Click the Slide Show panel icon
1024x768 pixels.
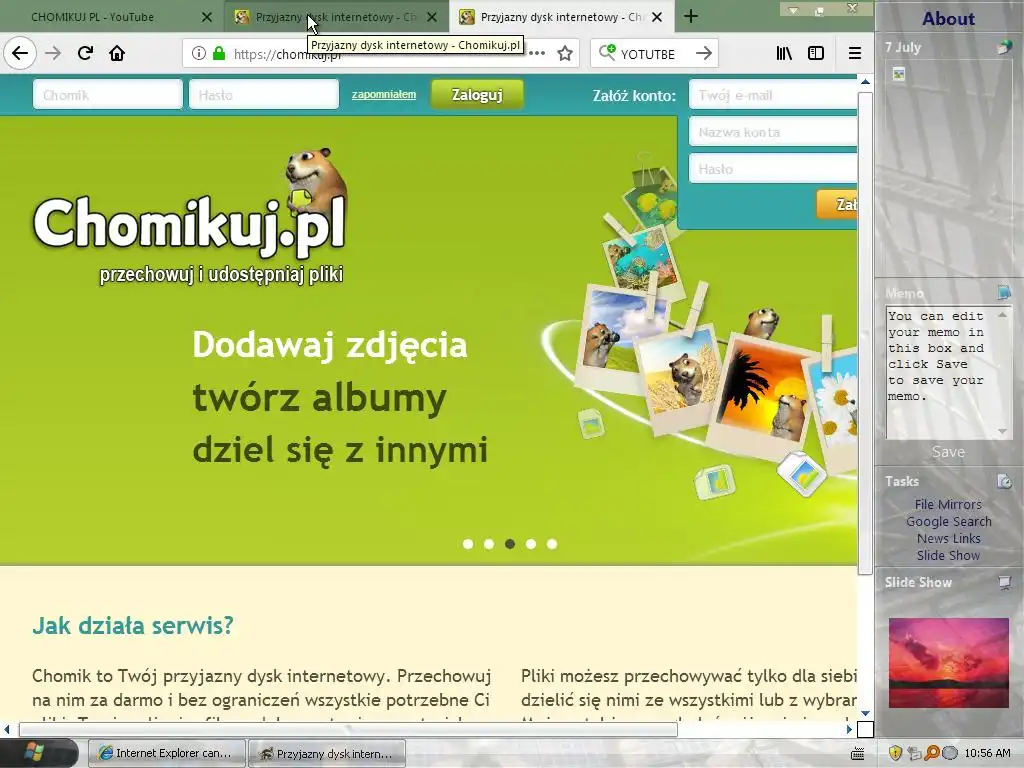[x=1004, y=582]
